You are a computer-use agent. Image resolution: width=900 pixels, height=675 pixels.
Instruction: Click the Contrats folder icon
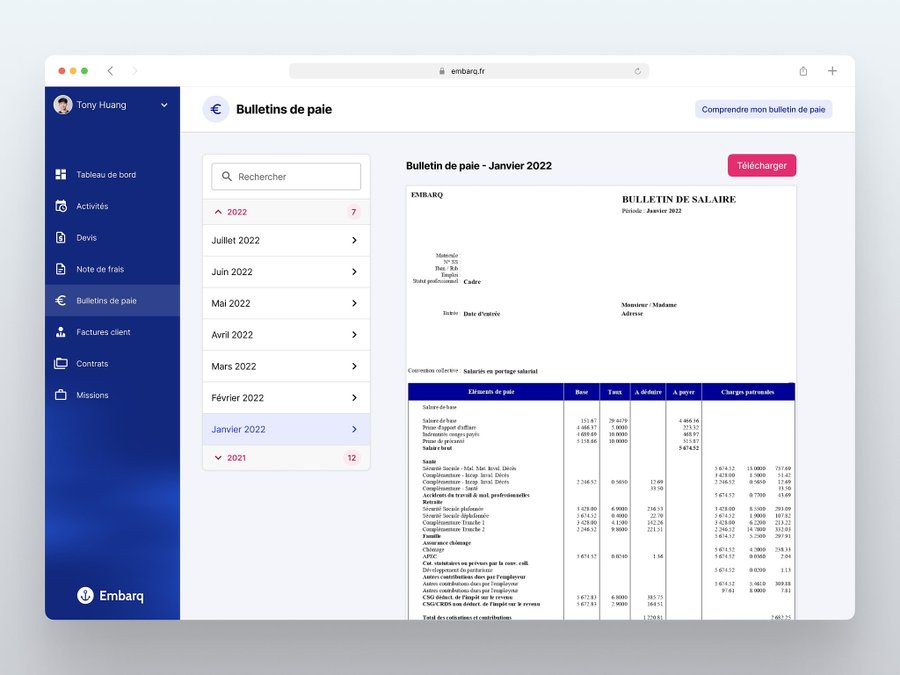tap(61, 364)
